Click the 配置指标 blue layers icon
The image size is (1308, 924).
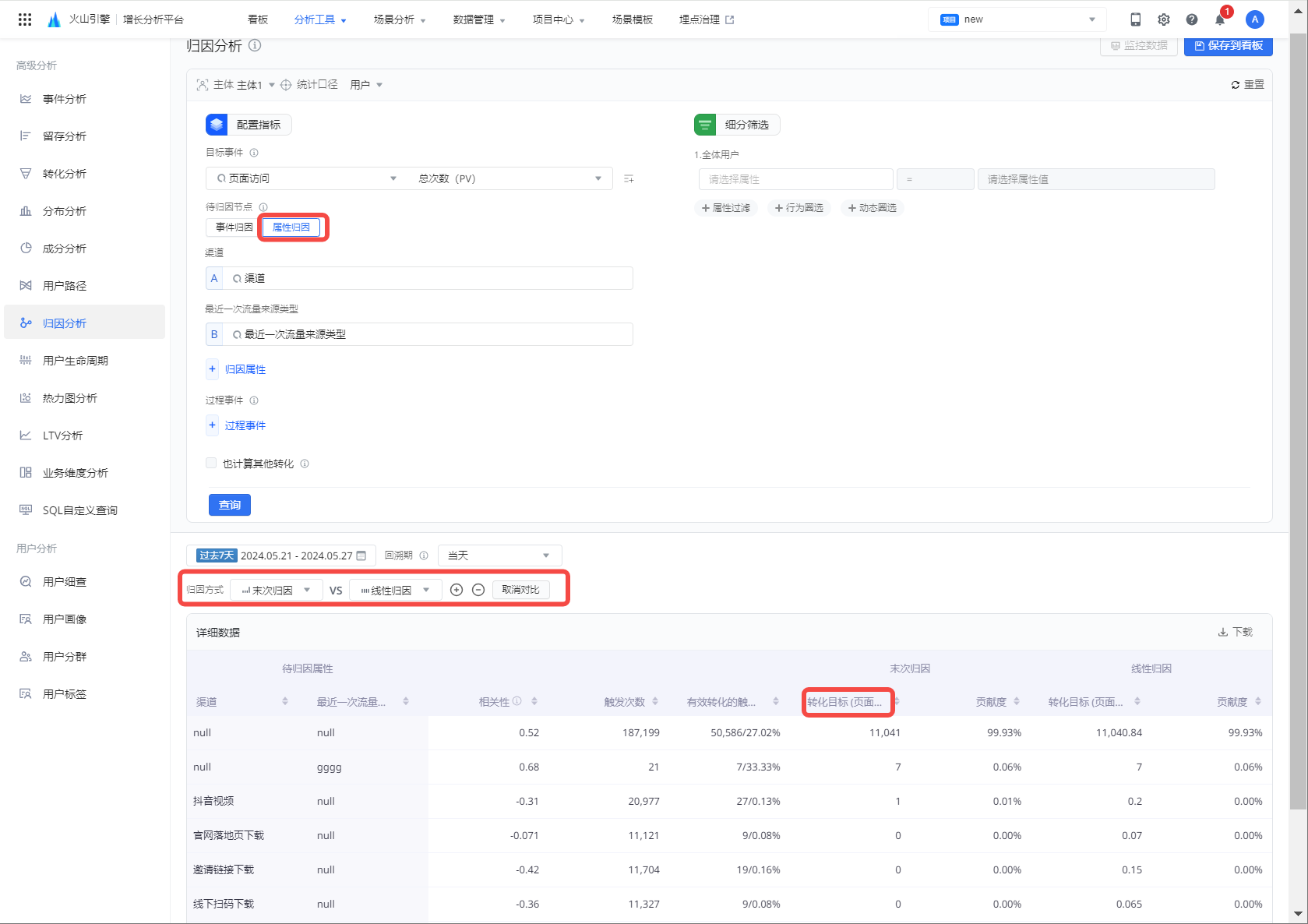(217, 125)
